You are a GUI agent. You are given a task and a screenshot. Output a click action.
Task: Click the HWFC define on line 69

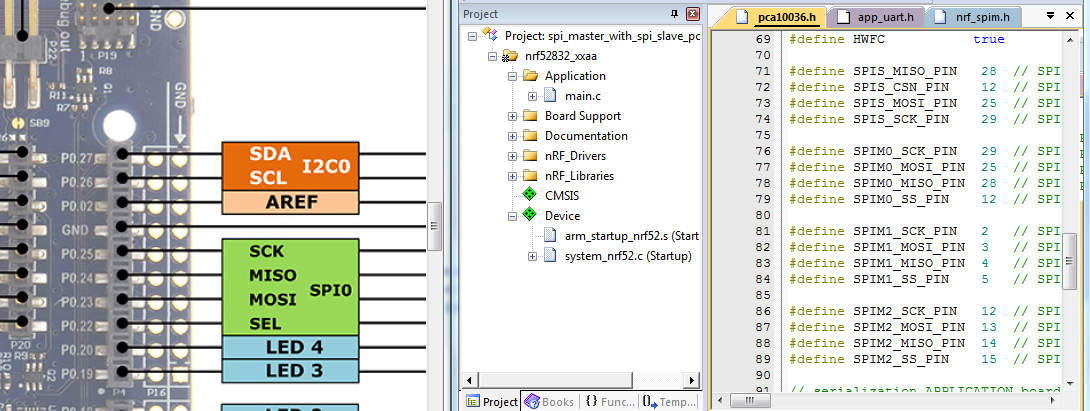click(869, 40)
